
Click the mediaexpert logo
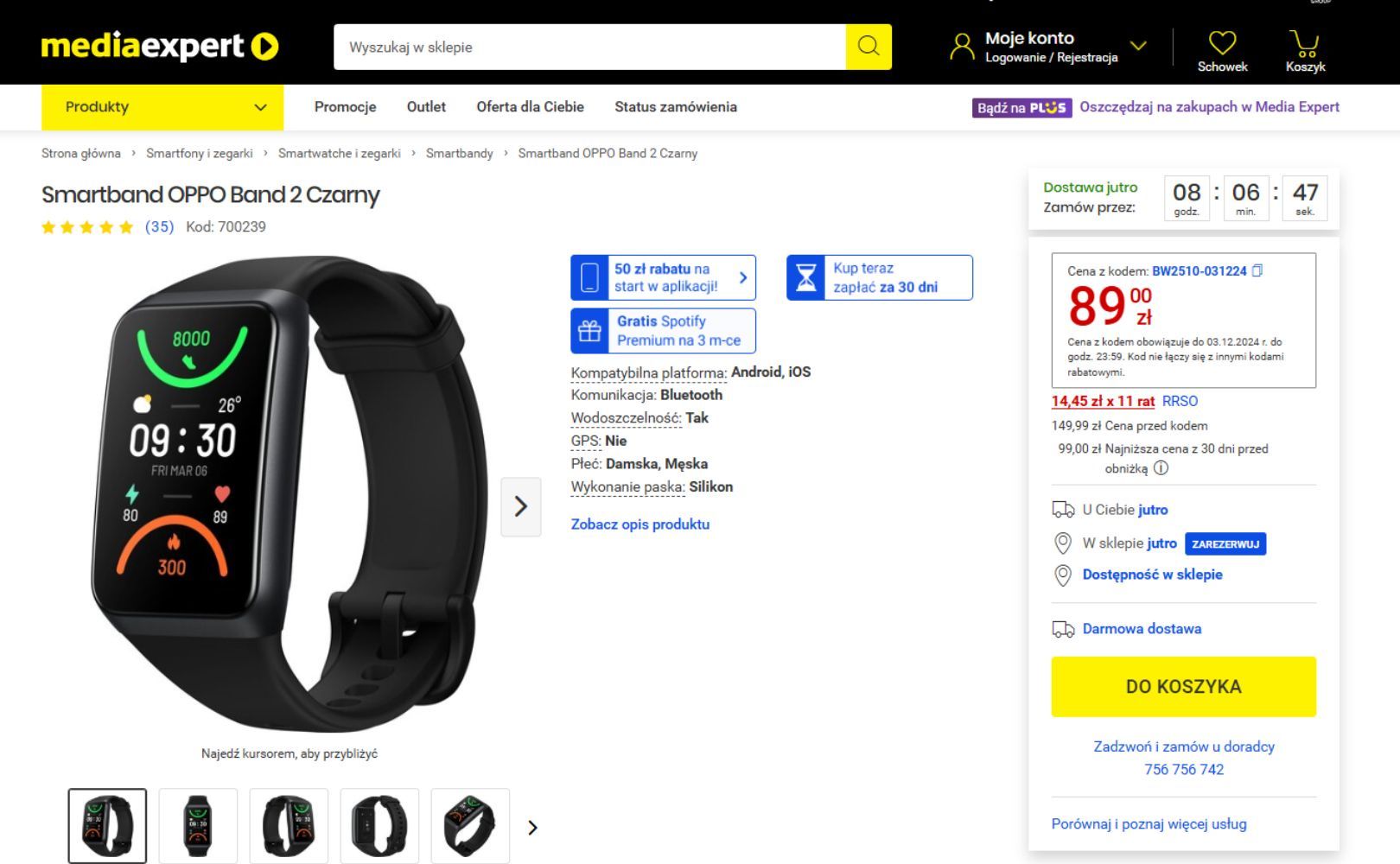click(160, 46)
